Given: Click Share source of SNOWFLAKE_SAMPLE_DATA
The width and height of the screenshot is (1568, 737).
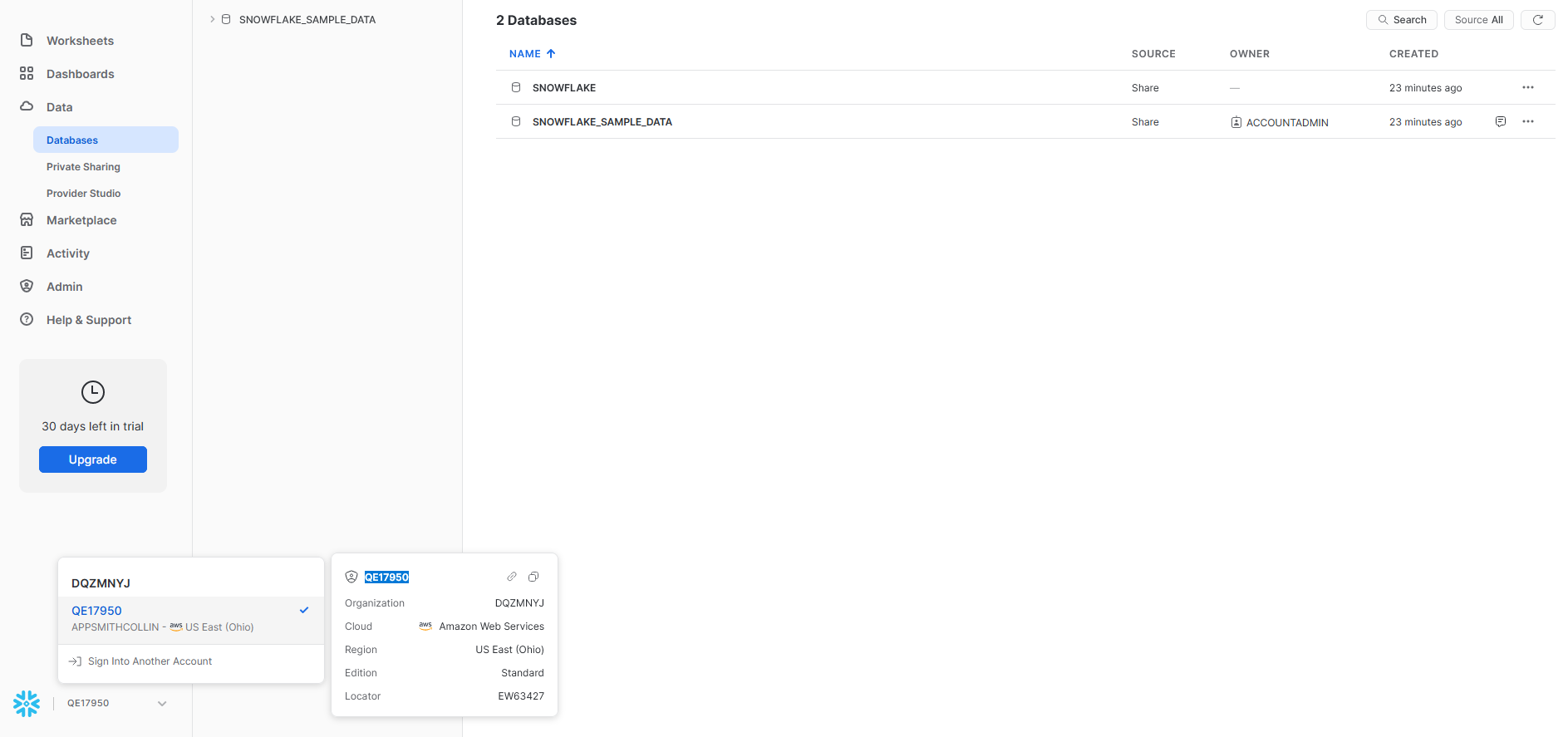Looking at the screenshot, I should (1145, 122).
